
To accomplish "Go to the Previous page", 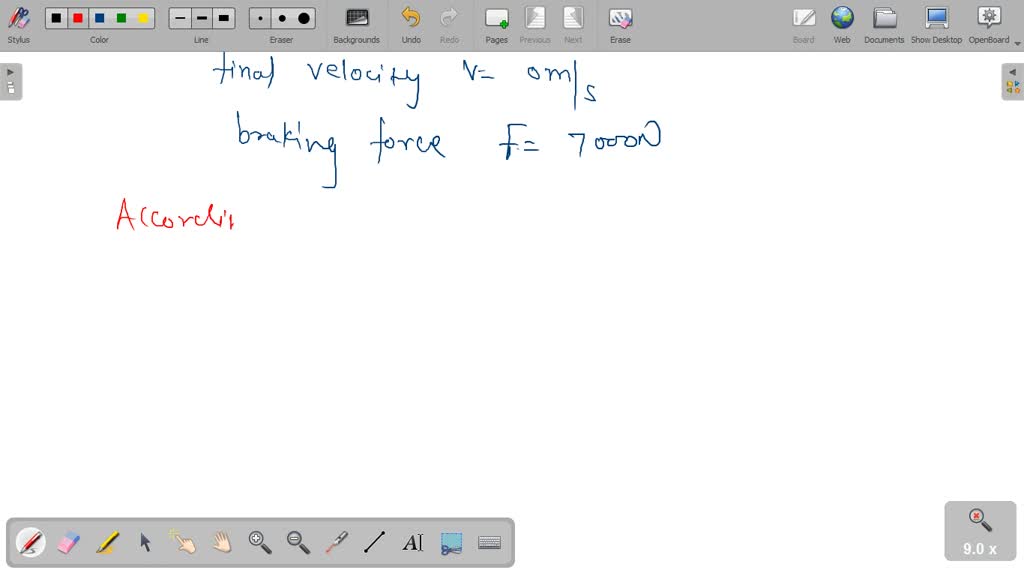I will 535,25.
